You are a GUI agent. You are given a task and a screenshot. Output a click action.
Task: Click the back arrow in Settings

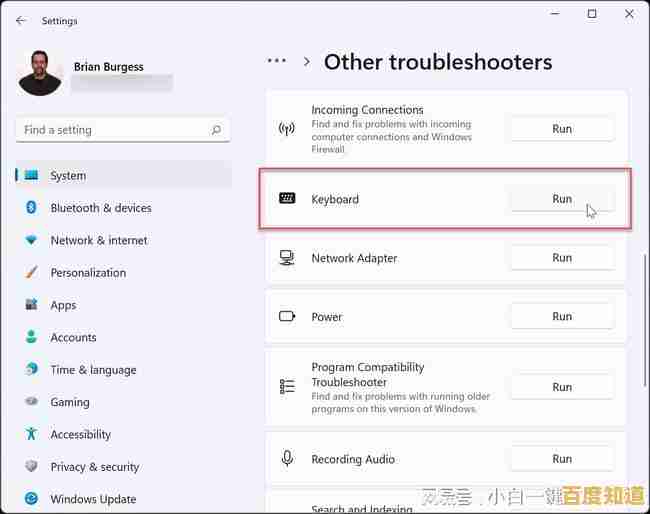[x=21, y=20]
